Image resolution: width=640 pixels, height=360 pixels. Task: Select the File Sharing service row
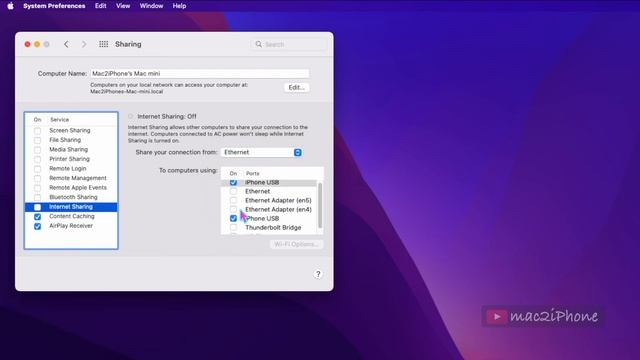coord(71,140)
